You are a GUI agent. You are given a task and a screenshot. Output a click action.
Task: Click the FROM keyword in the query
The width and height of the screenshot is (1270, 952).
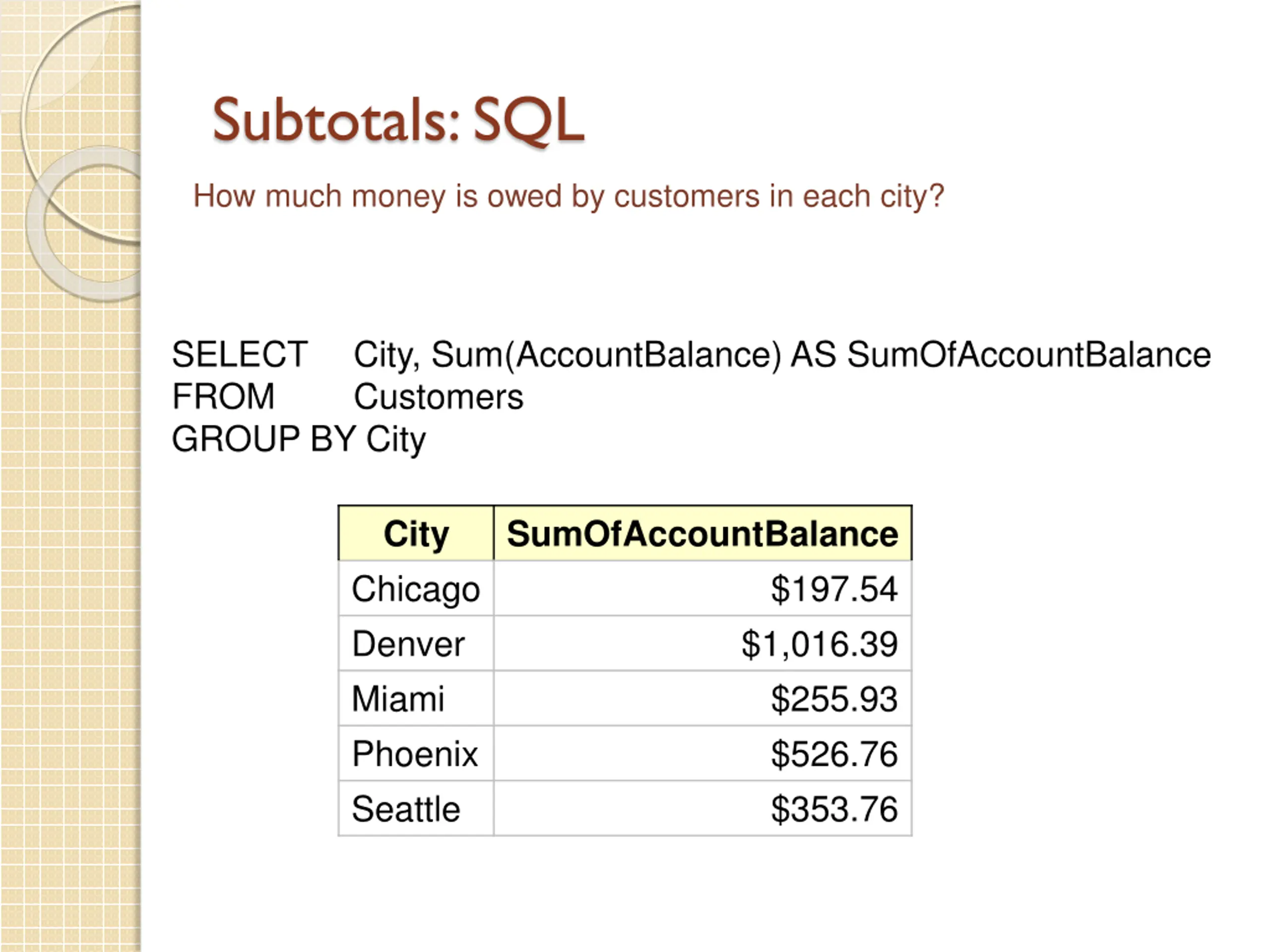tap(223, 397)
